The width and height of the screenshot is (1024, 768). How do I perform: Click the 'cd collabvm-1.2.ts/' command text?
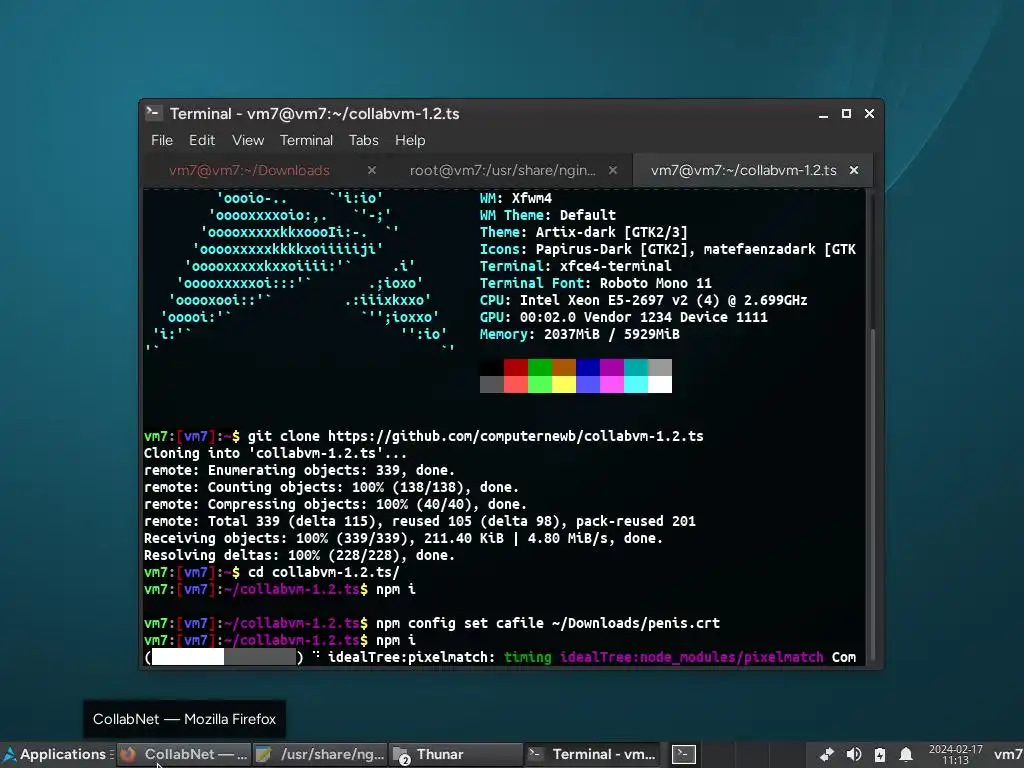(323, 572)
